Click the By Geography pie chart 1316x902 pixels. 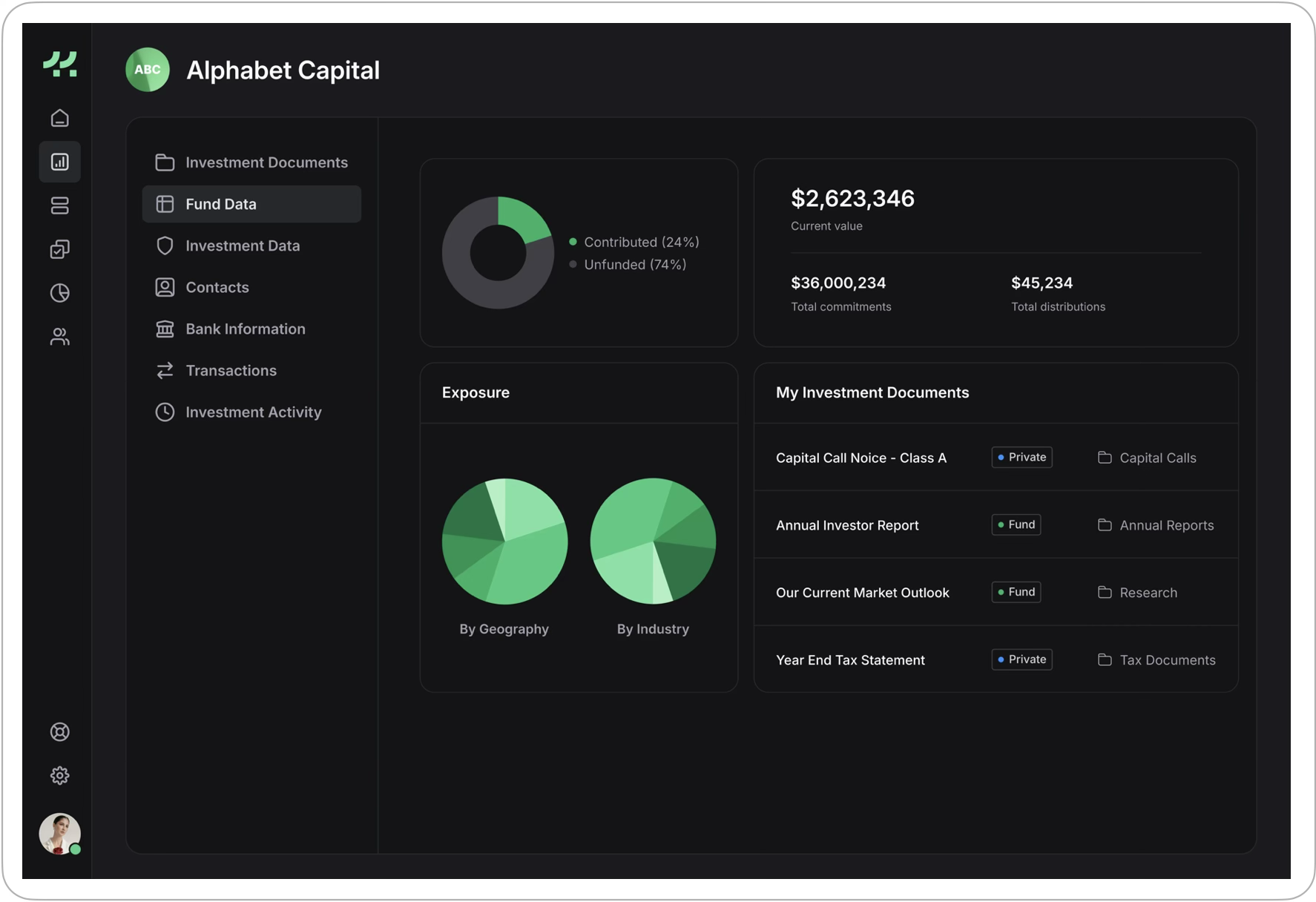click(x=504, y=541)
